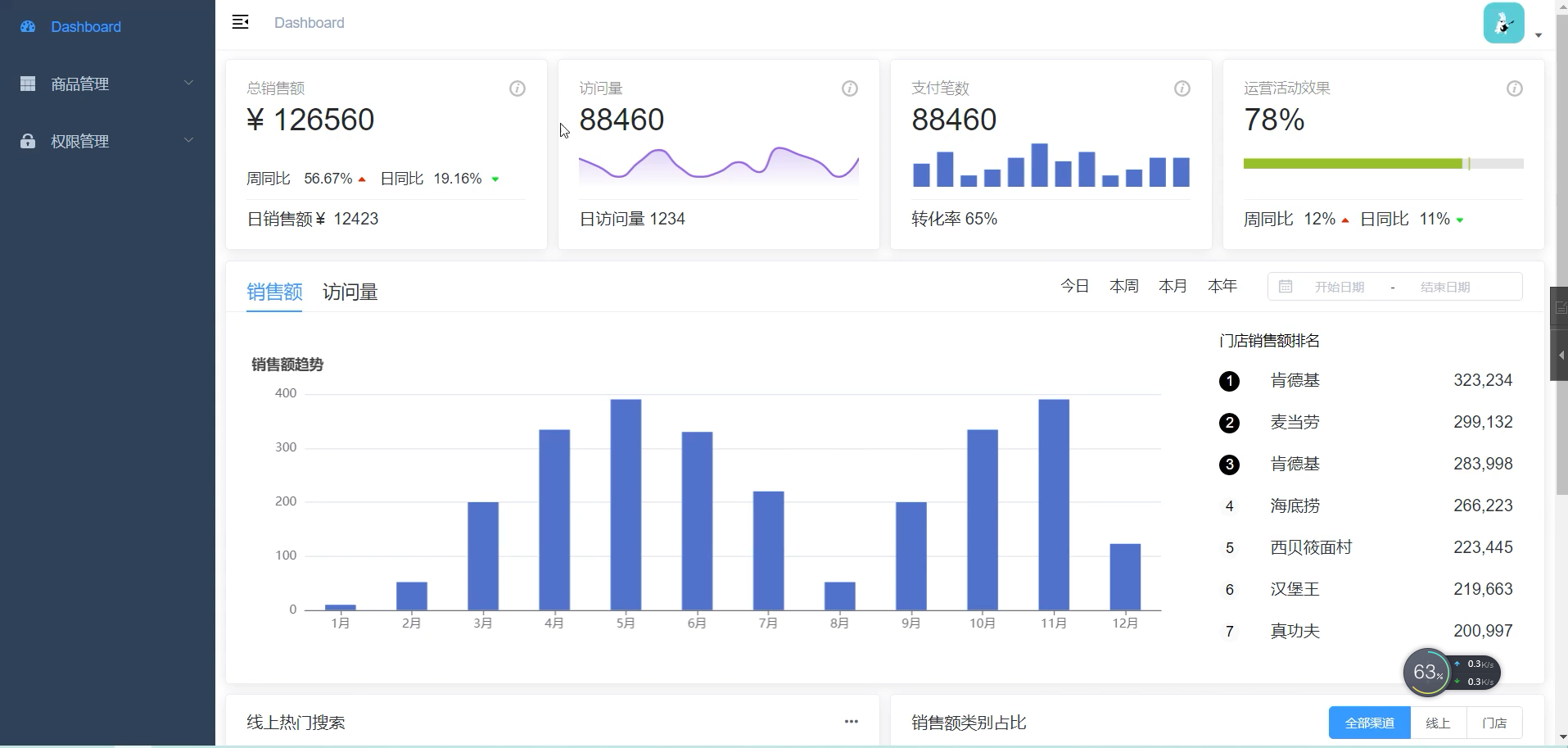The height and width of the screenshot is (748, 1568).
Task: Click info icon on 总销售额 card
Action: (x=517, y=88)
